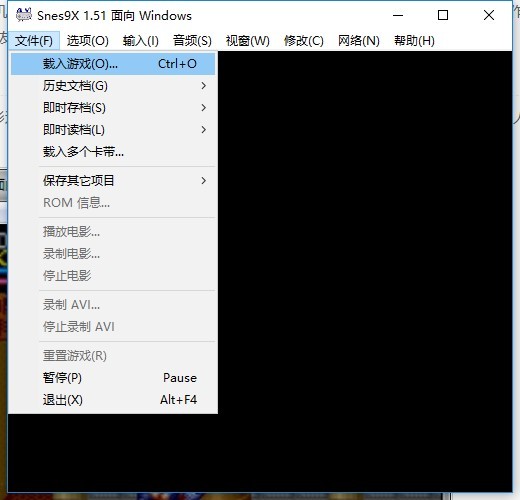Open the 音频(S) menu
The image size is (520, 500).
pyautogui.click(x=192, y=41)
